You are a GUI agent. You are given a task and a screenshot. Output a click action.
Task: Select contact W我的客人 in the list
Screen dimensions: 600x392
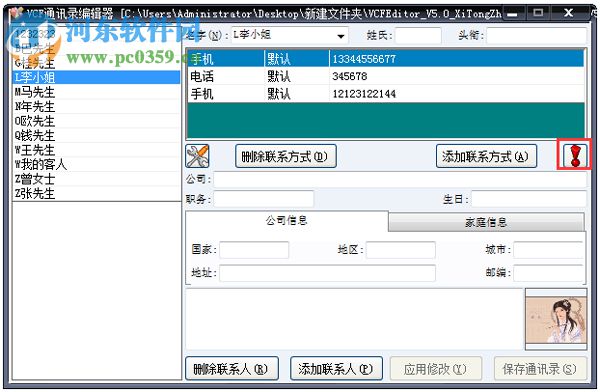[96, 165]
